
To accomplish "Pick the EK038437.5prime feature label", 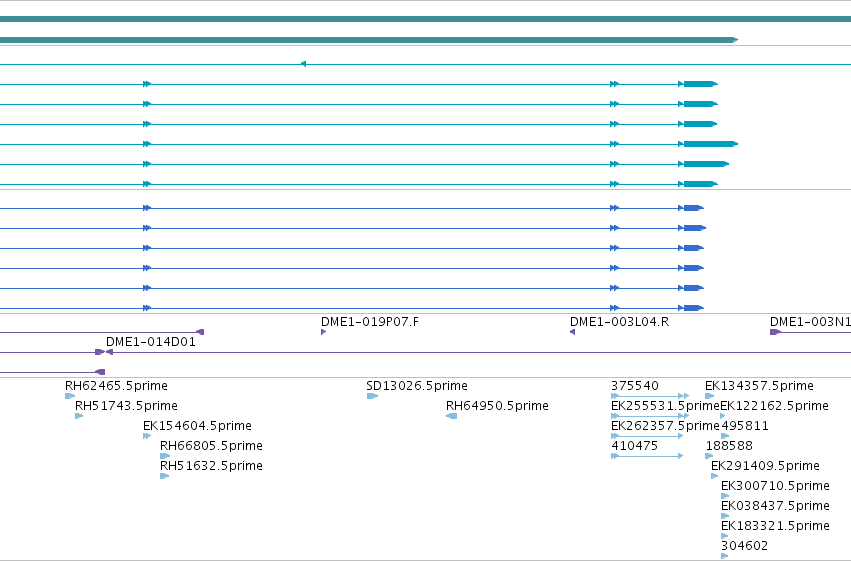I will pyautogui.click(x=775, y=506).
